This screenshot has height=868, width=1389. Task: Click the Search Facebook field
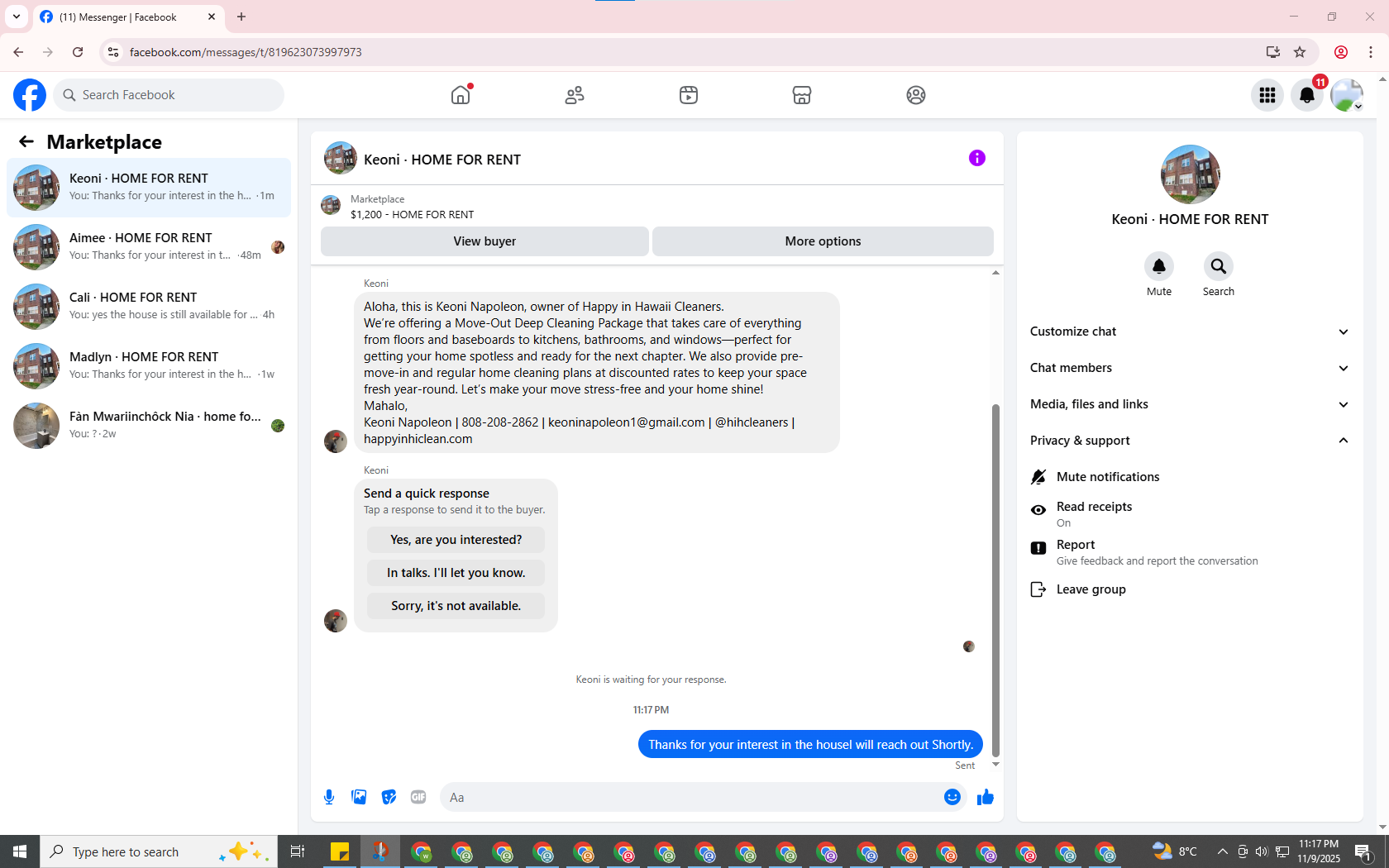tap(169, 95)
